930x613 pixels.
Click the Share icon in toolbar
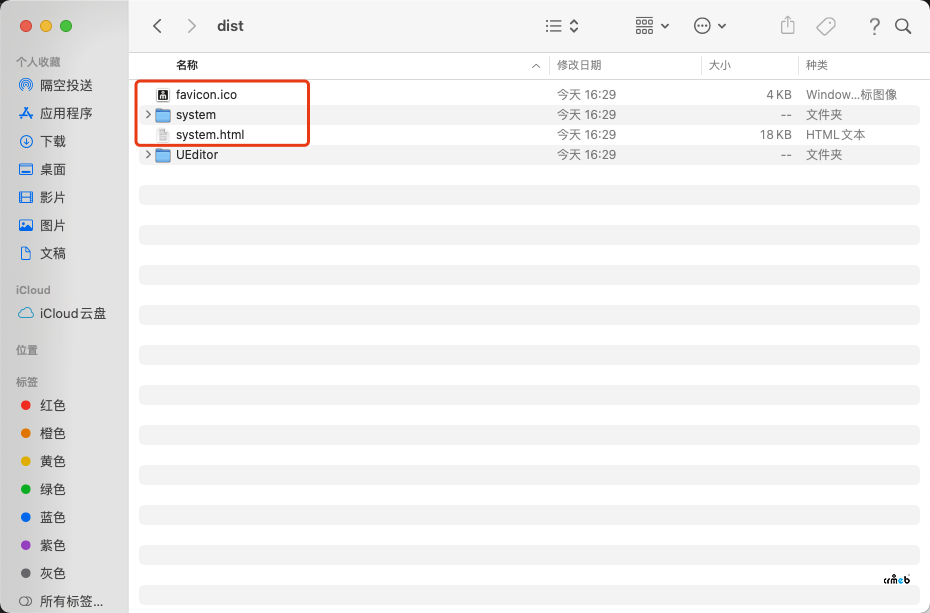tap(788, 26)
